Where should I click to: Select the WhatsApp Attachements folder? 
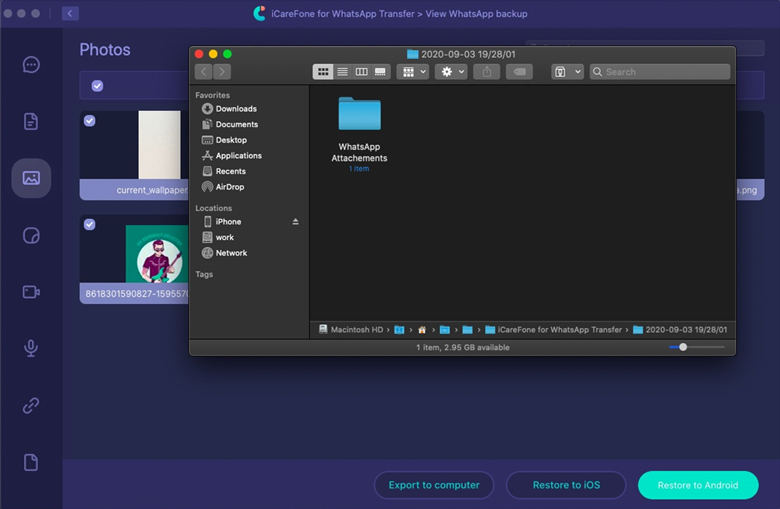(360, 134)
